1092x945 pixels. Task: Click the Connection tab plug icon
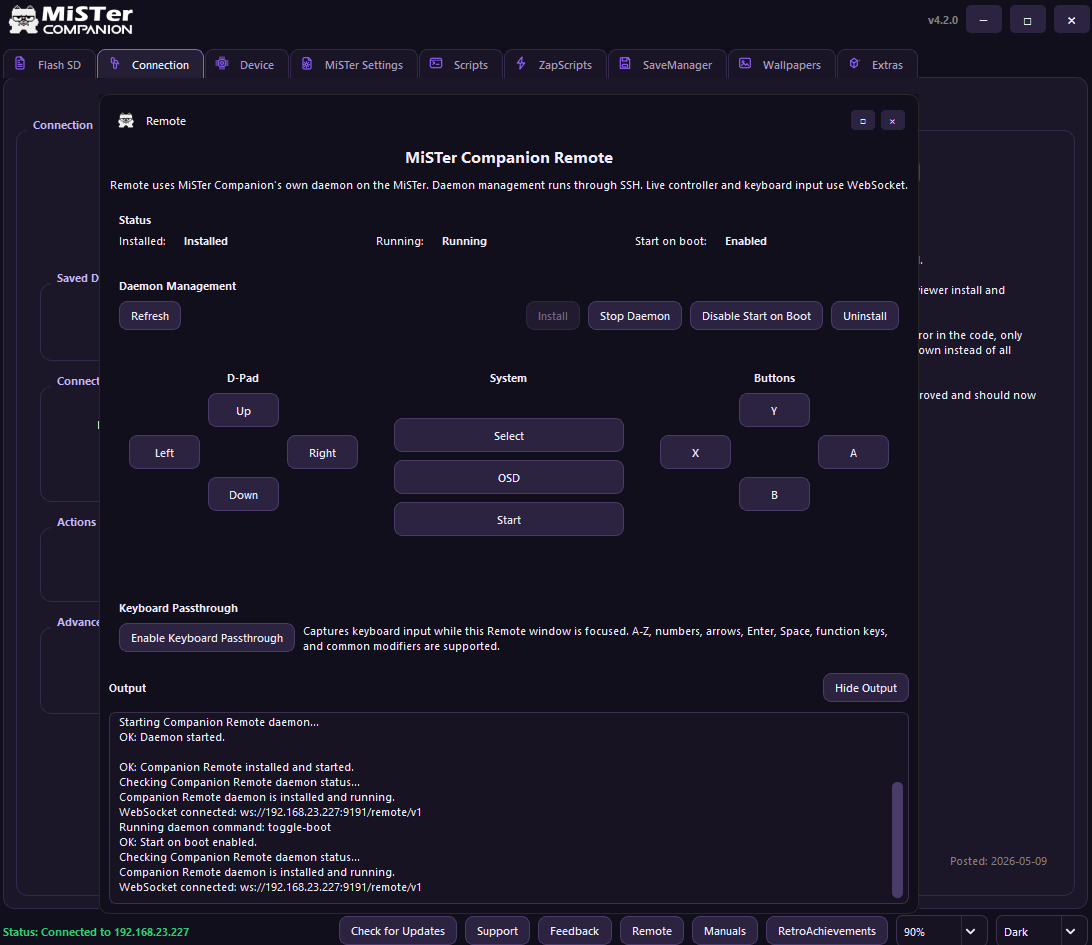pos(115,63)
